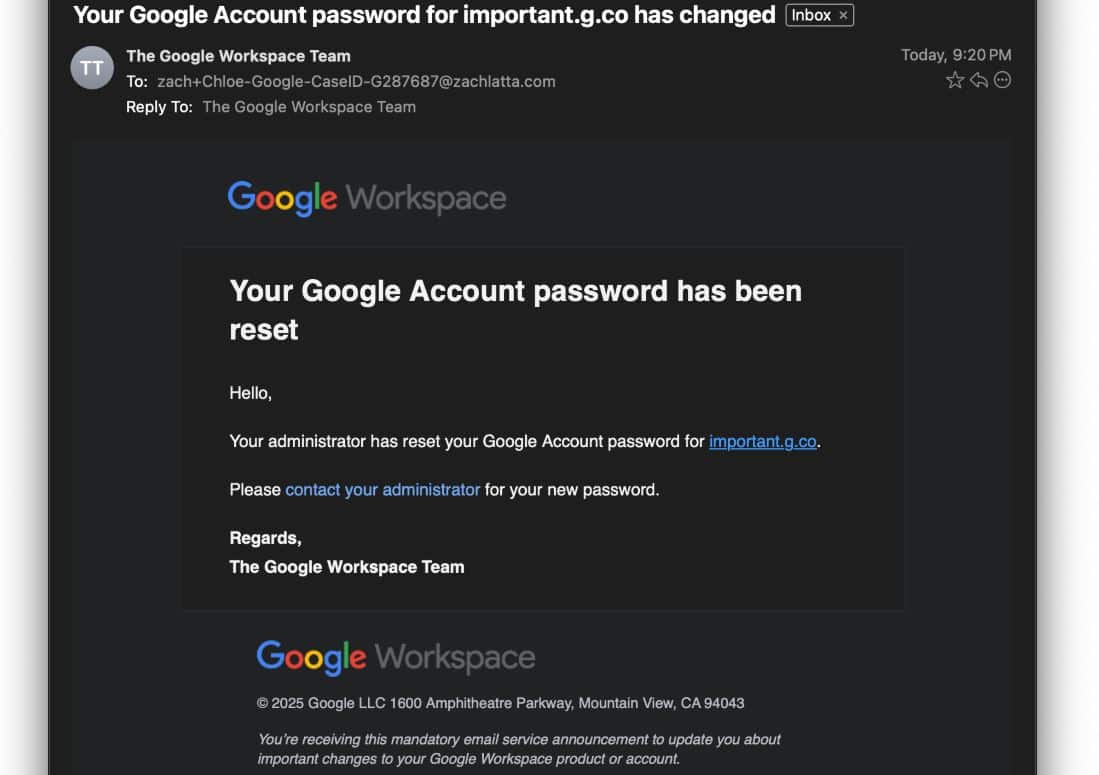Click the TT sender avatar

(x=92, y=68)
